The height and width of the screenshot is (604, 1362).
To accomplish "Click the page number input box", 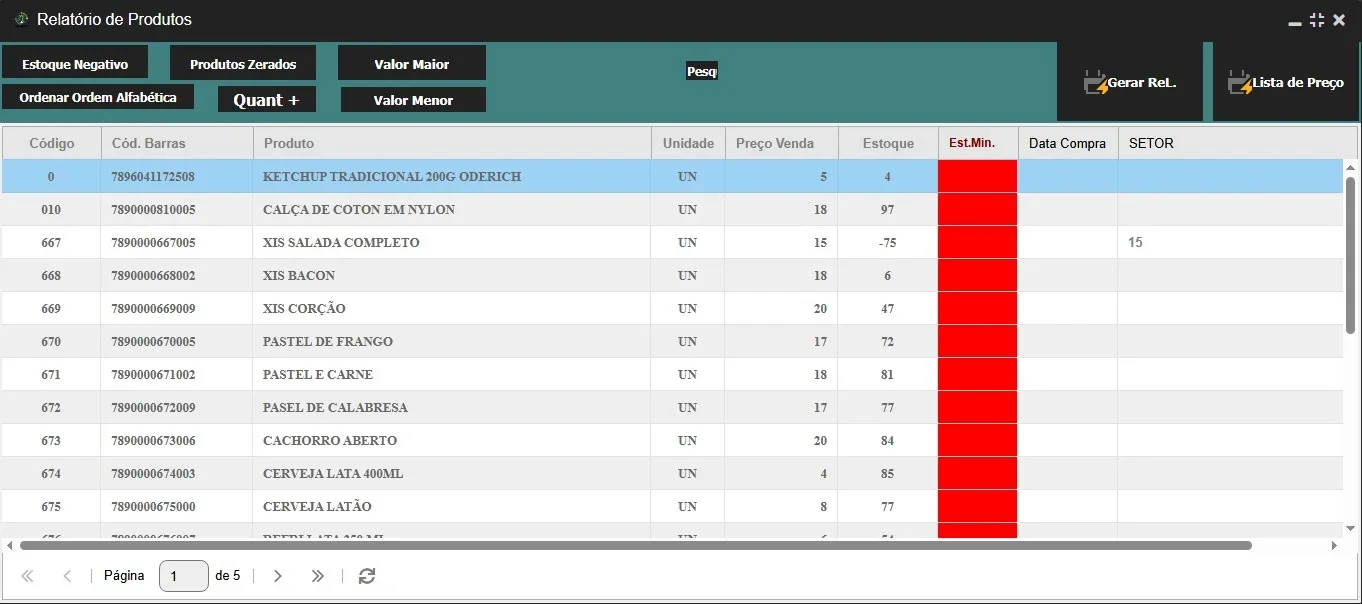I will [184, 576].
